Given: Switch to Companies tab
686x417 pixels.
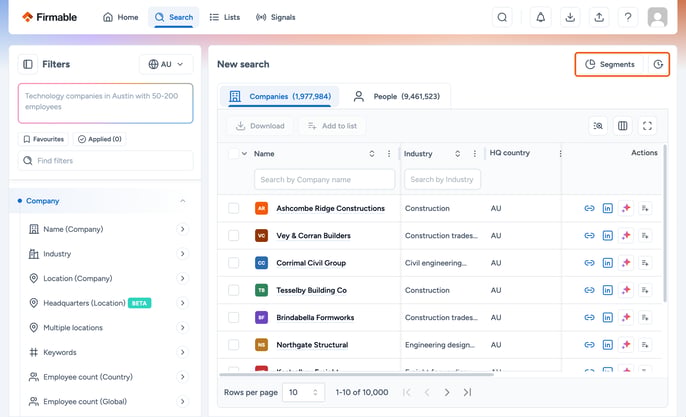Looking at the screenshot, I should pyautogui.click(x=280, y=96).
